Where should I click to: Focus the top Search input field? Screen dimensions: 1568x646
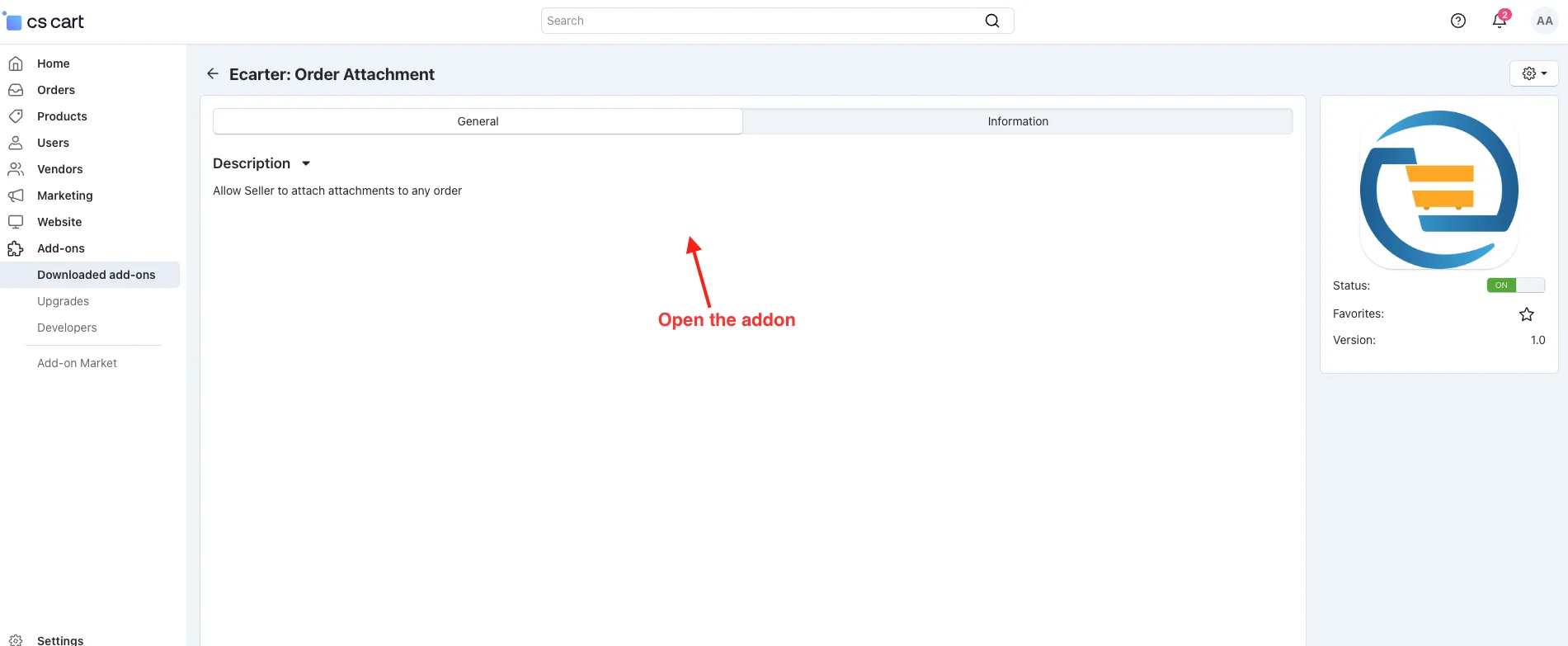pyautogui.click(x=777, y=21)
